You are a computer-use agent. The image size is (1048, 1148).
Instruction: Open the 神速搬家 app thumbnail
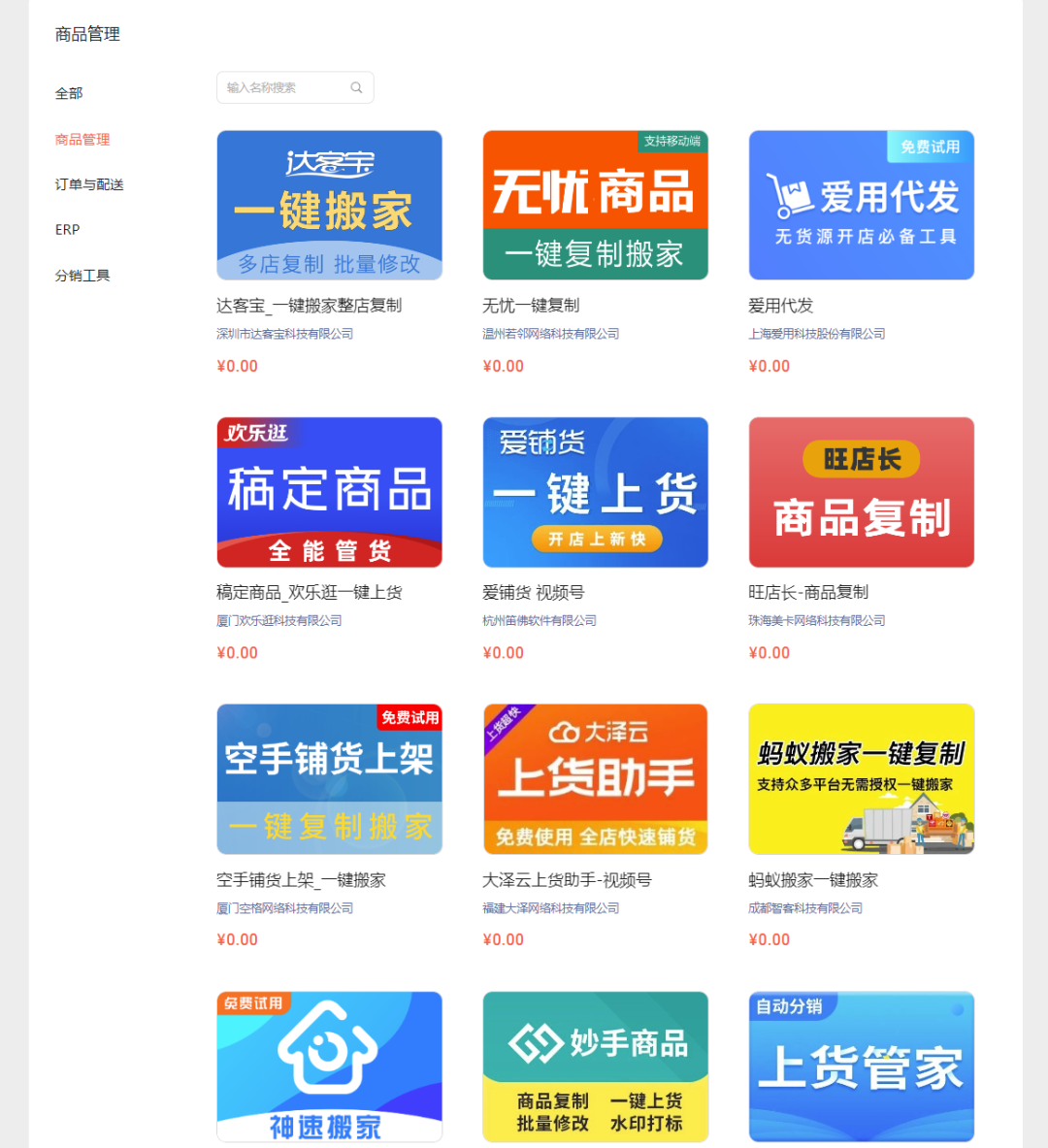330,1066
